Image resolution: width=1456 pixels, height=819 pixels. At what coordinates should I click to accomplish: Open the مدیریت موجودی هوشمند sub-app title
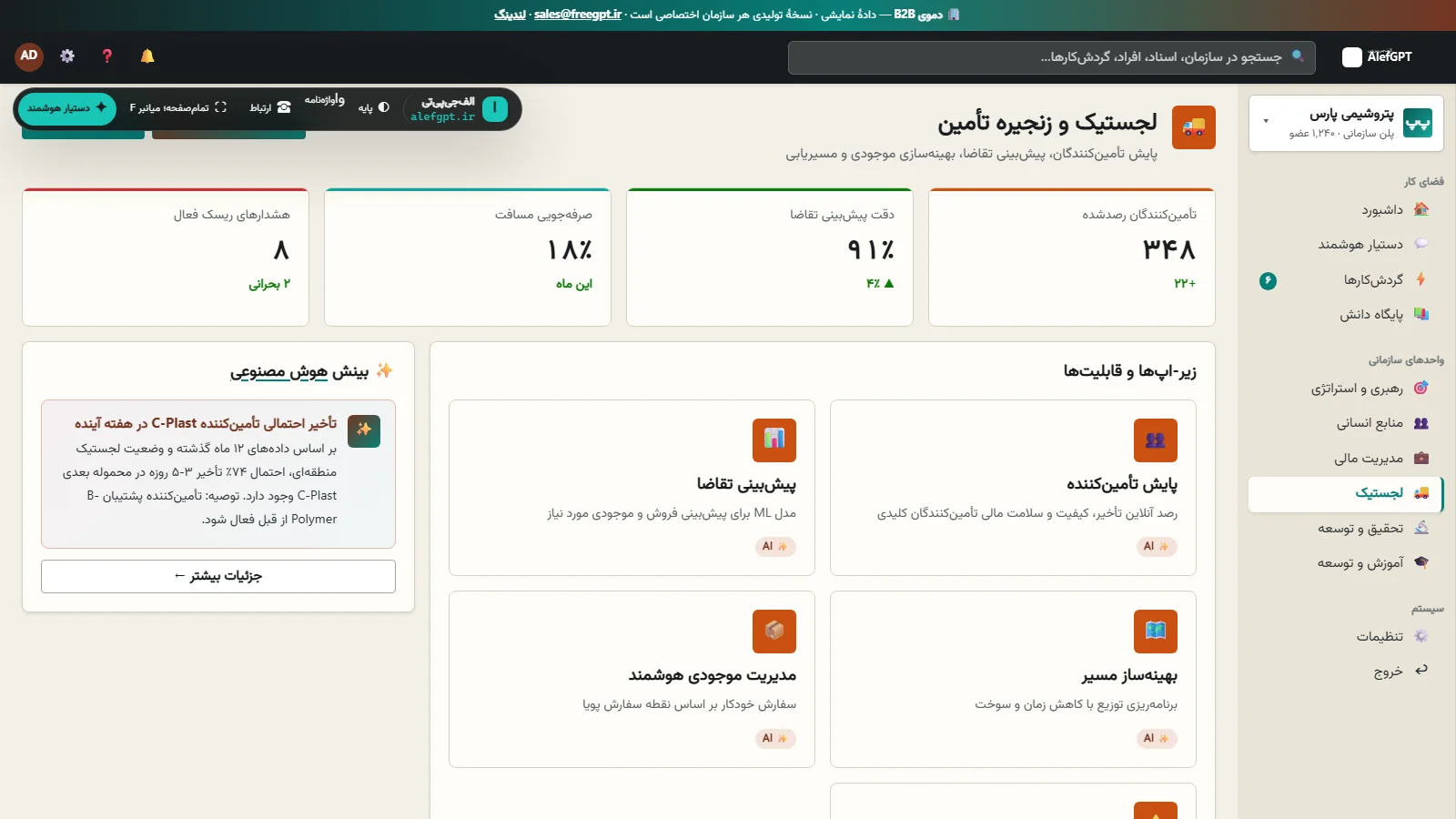coord(713,675)
